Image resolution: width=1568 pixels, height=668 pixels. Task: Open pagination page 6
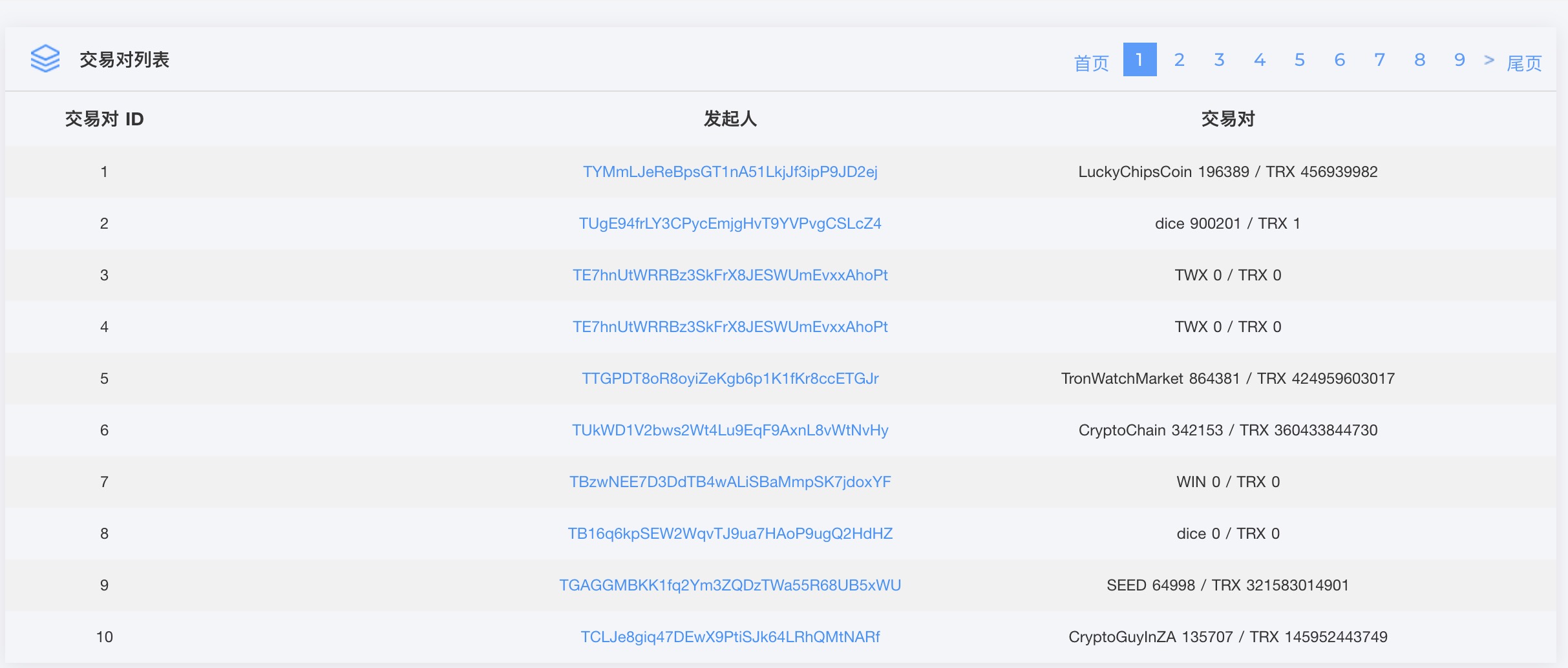click(1340, 59)
